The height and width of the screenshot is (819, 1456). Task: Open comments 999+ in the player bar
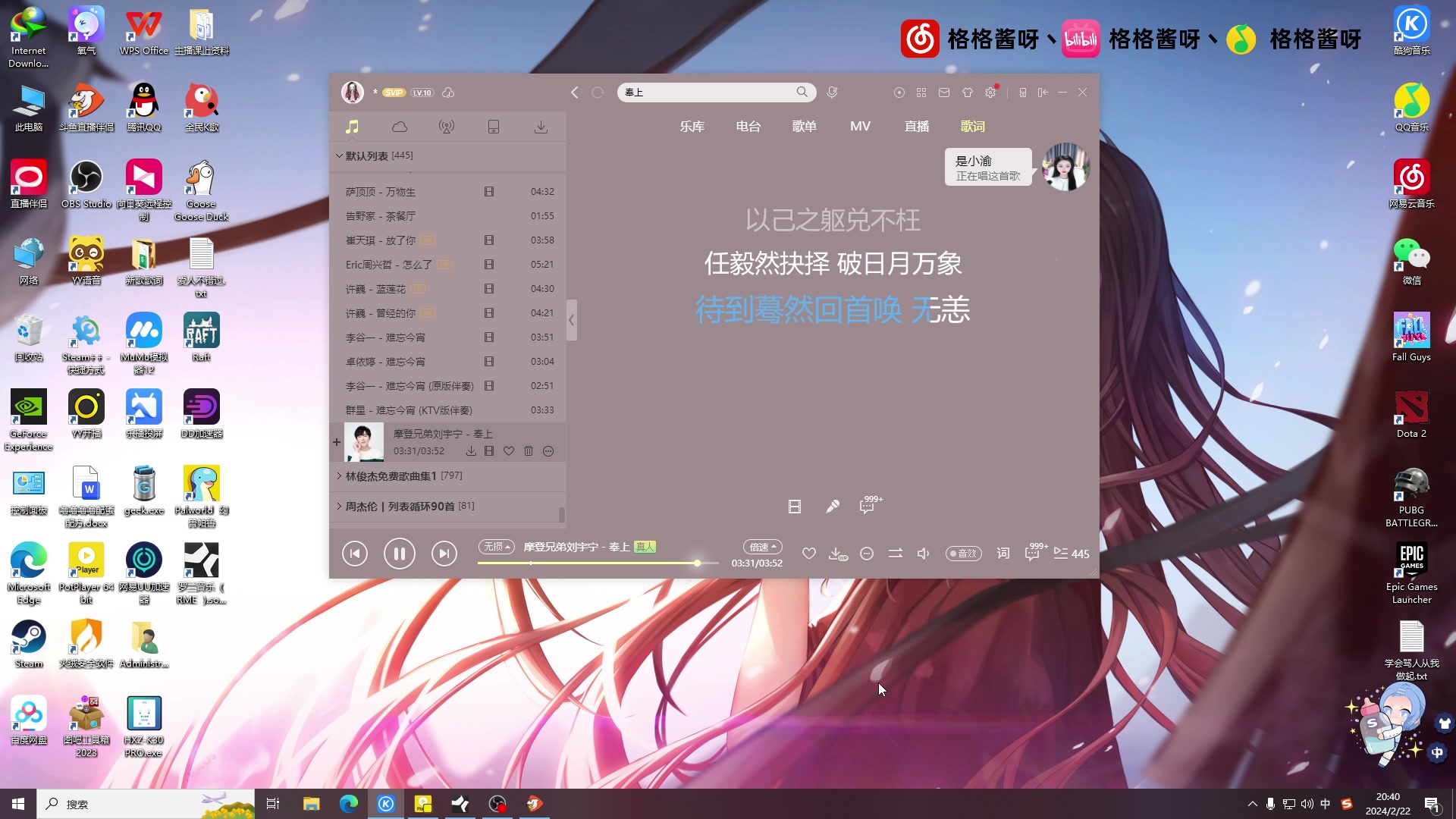(1035, 552)
